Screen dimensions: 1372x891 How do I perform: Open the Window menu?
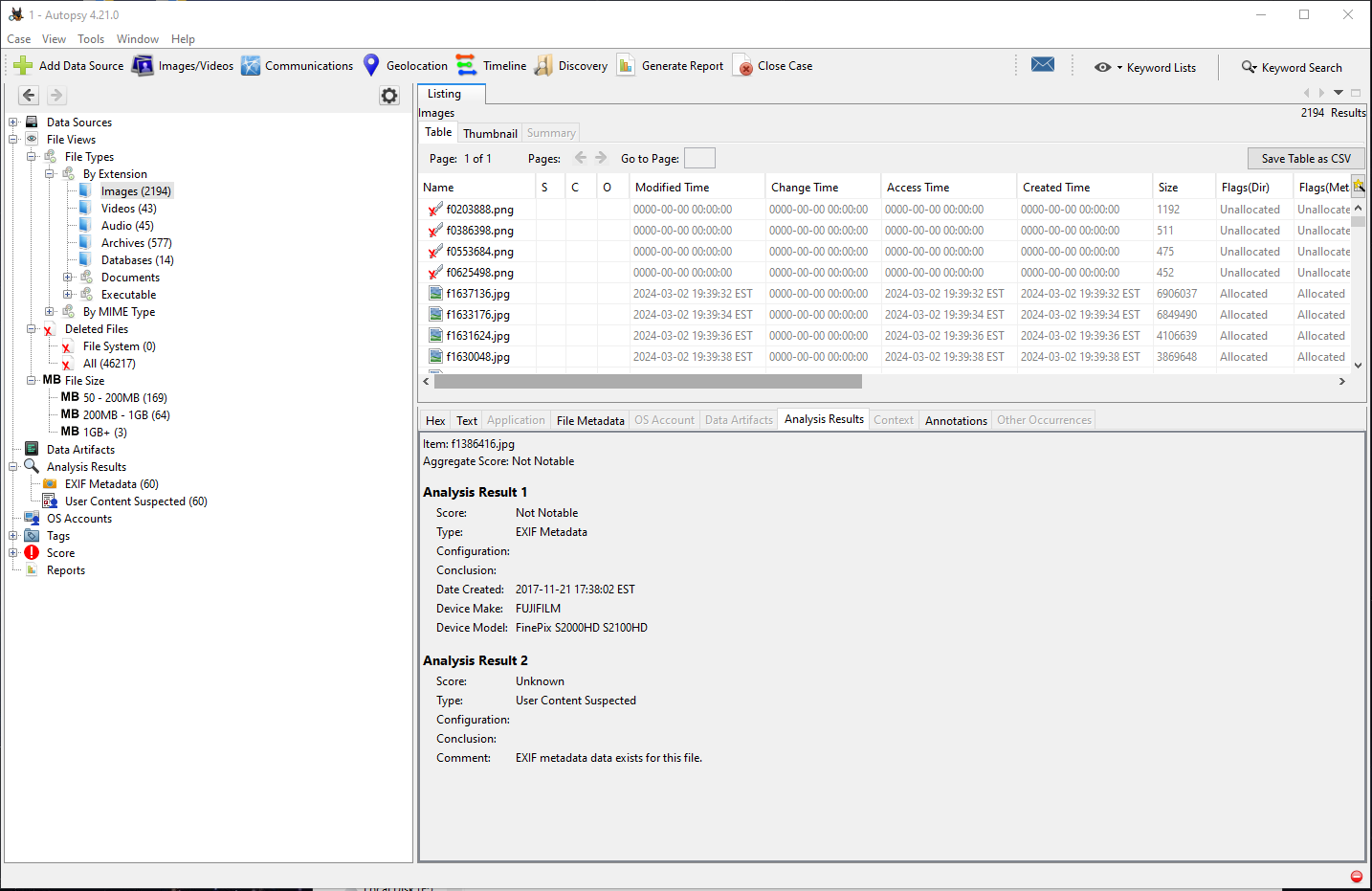pos(138,39)
